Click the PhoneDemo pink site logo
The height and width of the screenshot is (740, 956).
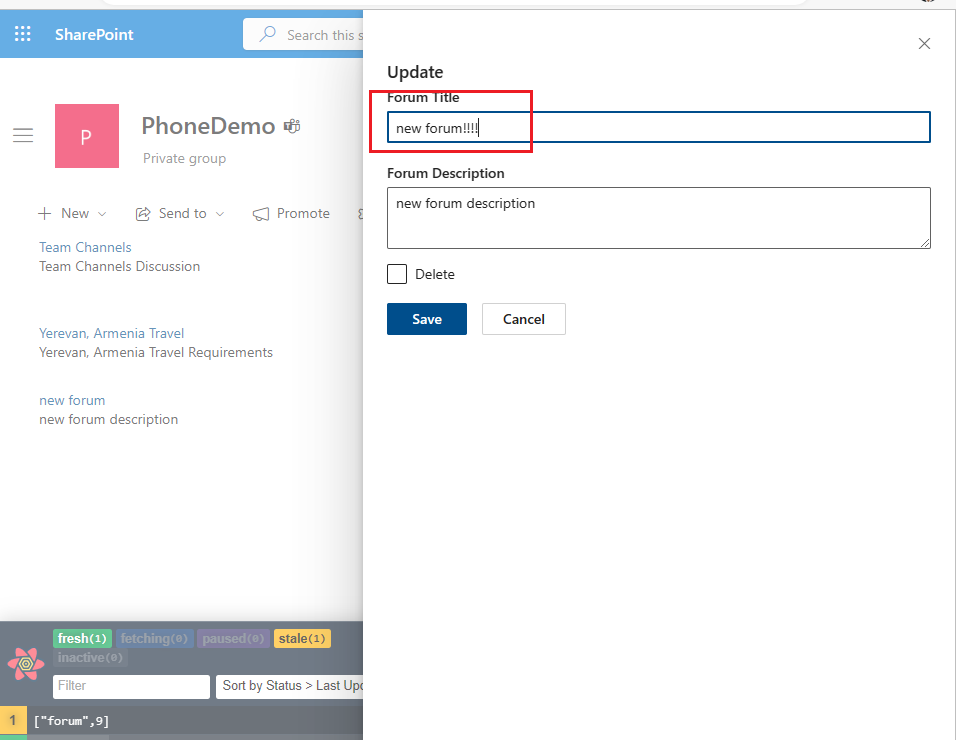[87, 136]
